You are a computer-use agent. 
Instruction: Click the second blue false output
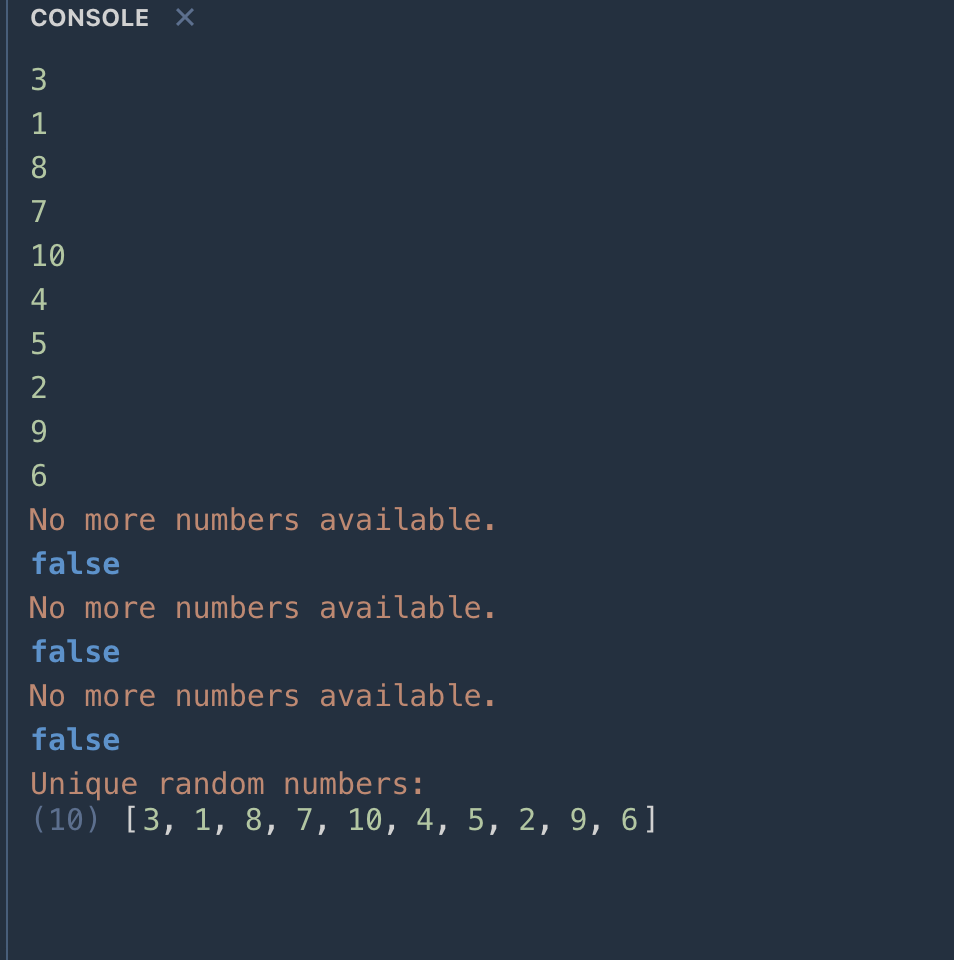tap(75, 652)
